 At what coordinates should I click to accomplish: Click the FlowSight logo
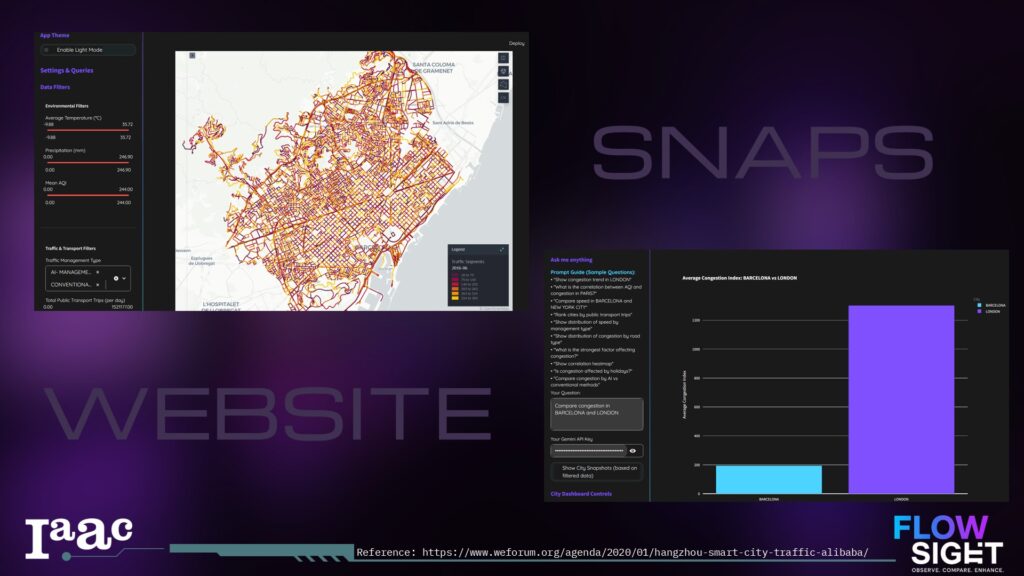click(x=948, y=543)
